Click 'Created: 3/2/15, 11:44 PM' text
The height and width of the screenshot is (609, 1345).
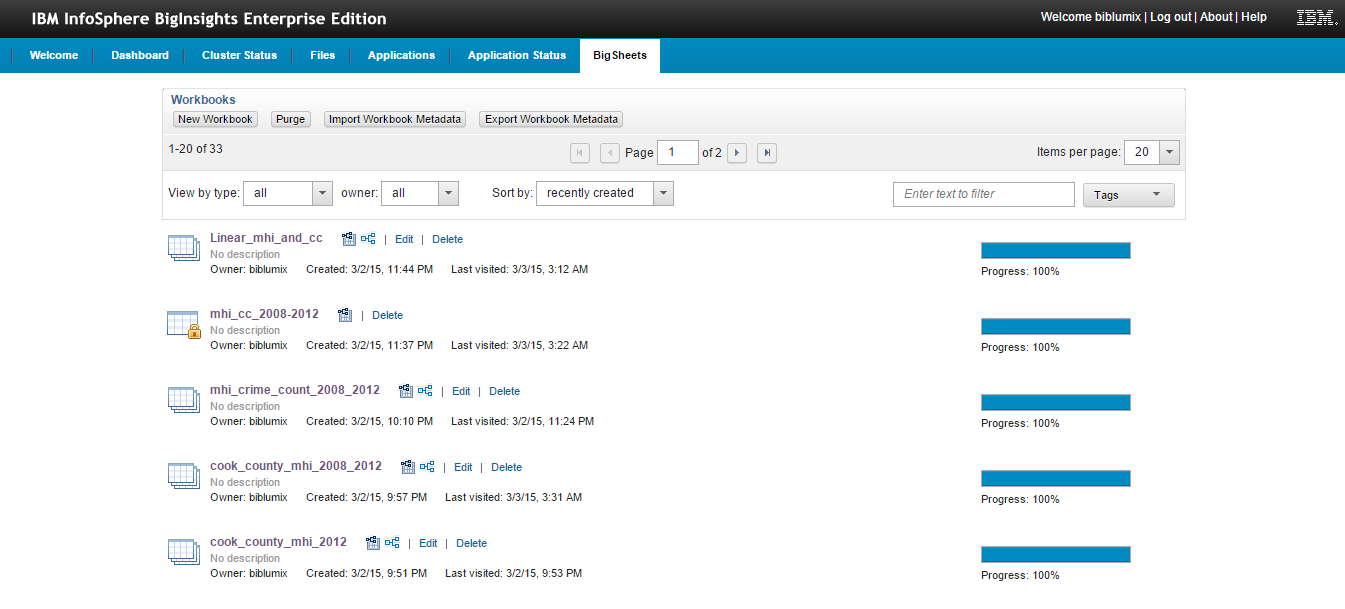click(x=370, y=269)
